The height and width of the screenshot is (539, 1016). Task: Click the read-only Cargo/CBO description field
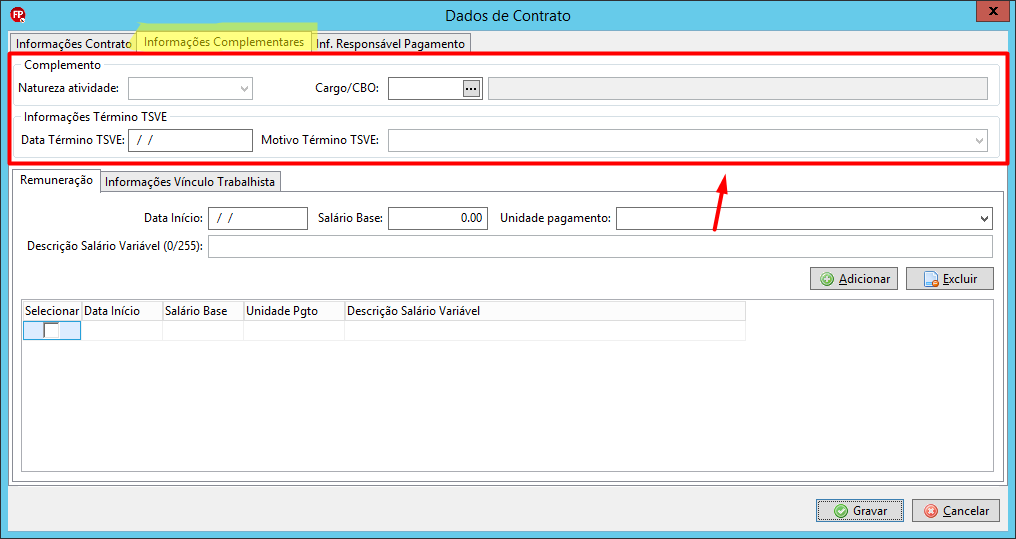tap(738, 88)
